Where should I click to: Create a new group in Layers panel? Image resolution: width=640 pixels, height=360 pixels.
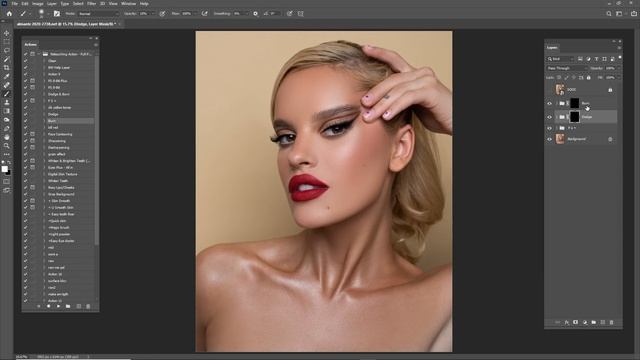593,322
